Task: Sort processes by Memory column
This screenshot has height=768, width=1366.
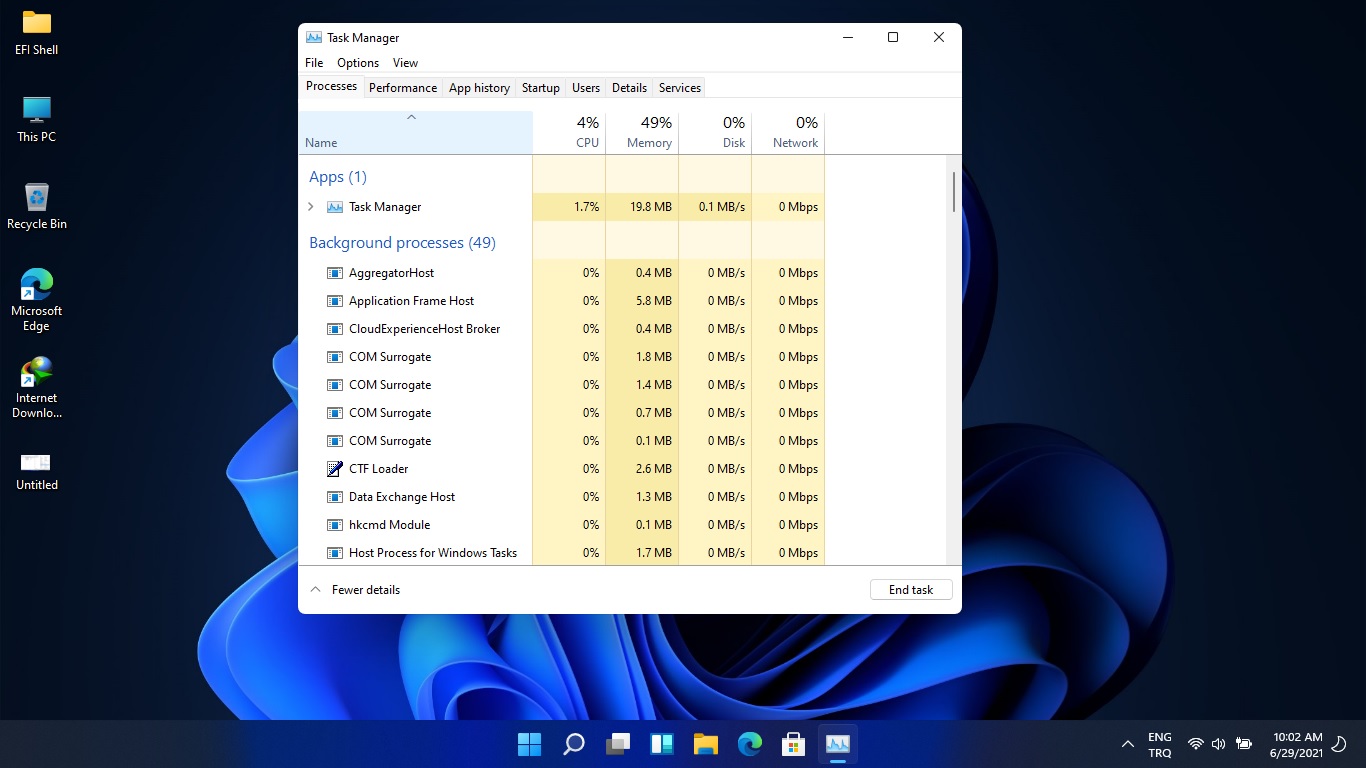Action: 642,133
